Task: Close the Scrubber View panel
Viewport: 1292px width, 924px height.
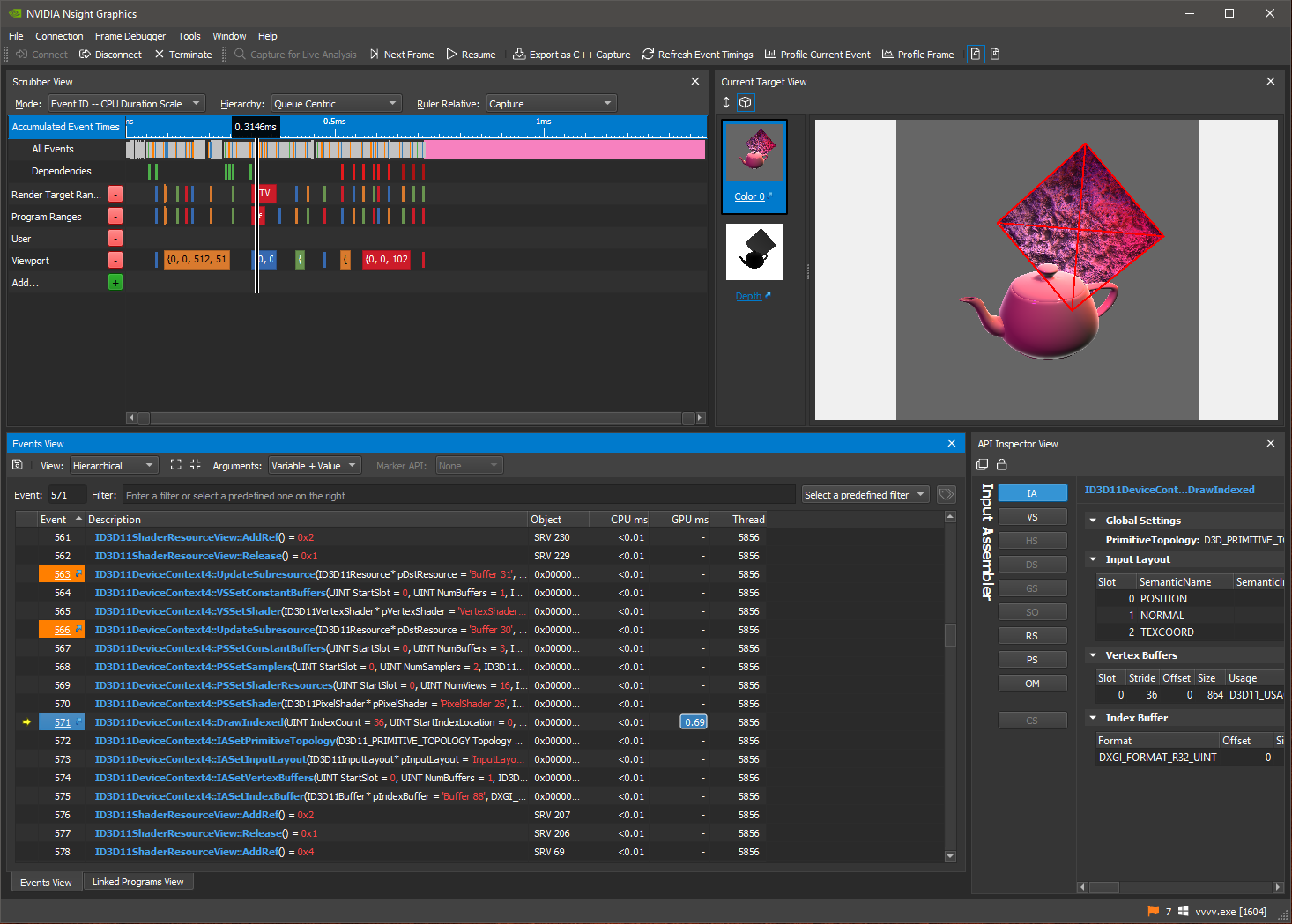Action: tap(695, 81)
